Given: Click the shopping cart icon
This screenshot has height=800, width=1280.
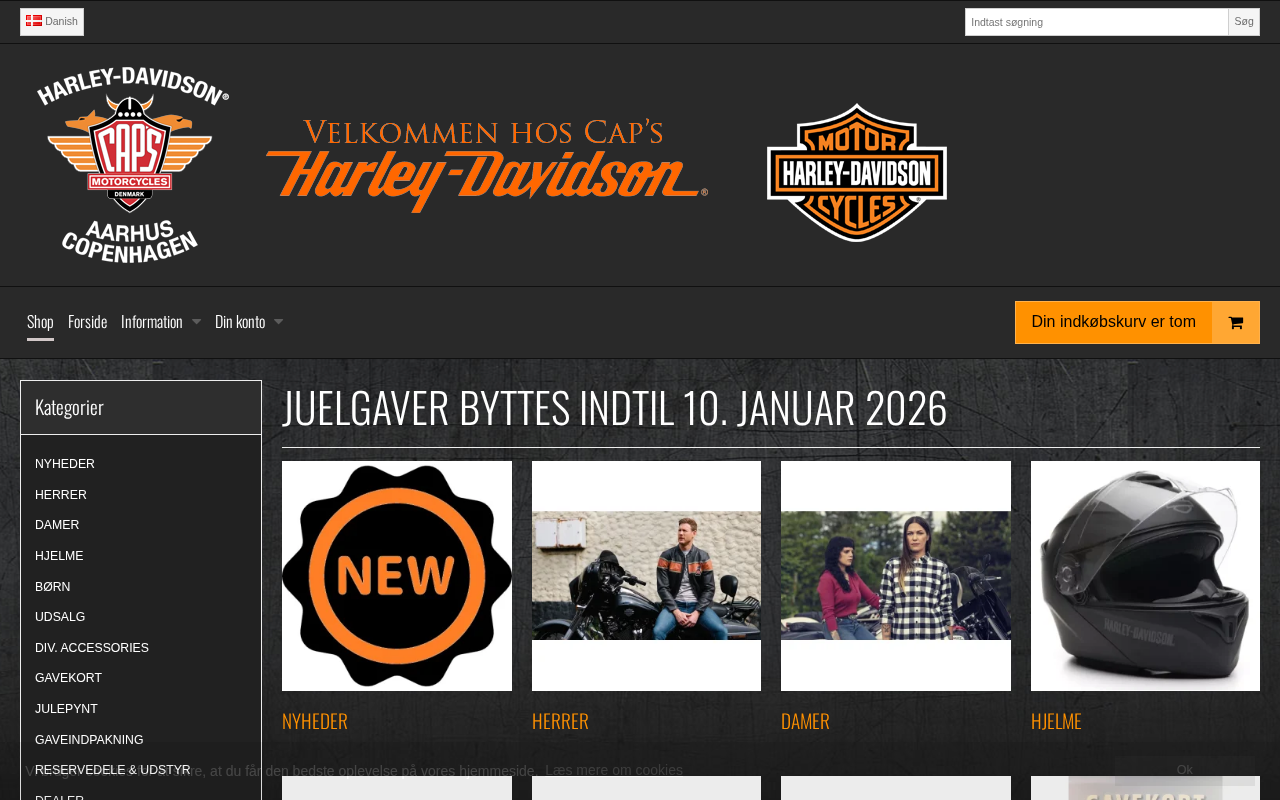Looking at the screenshot, I should tap(1236, 323).
